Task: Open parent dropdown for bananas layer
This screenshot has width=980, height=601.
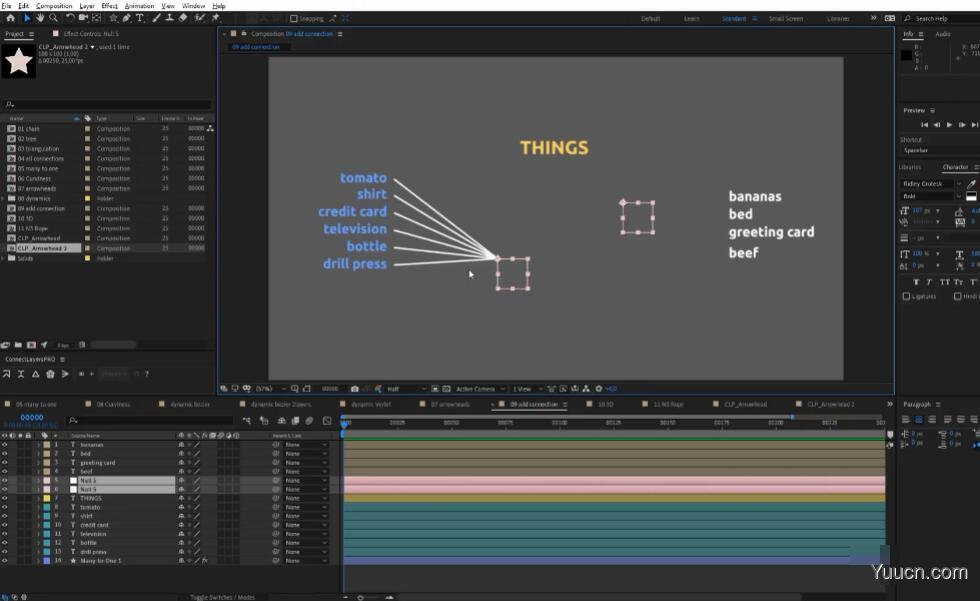Action: coord(306,445)
